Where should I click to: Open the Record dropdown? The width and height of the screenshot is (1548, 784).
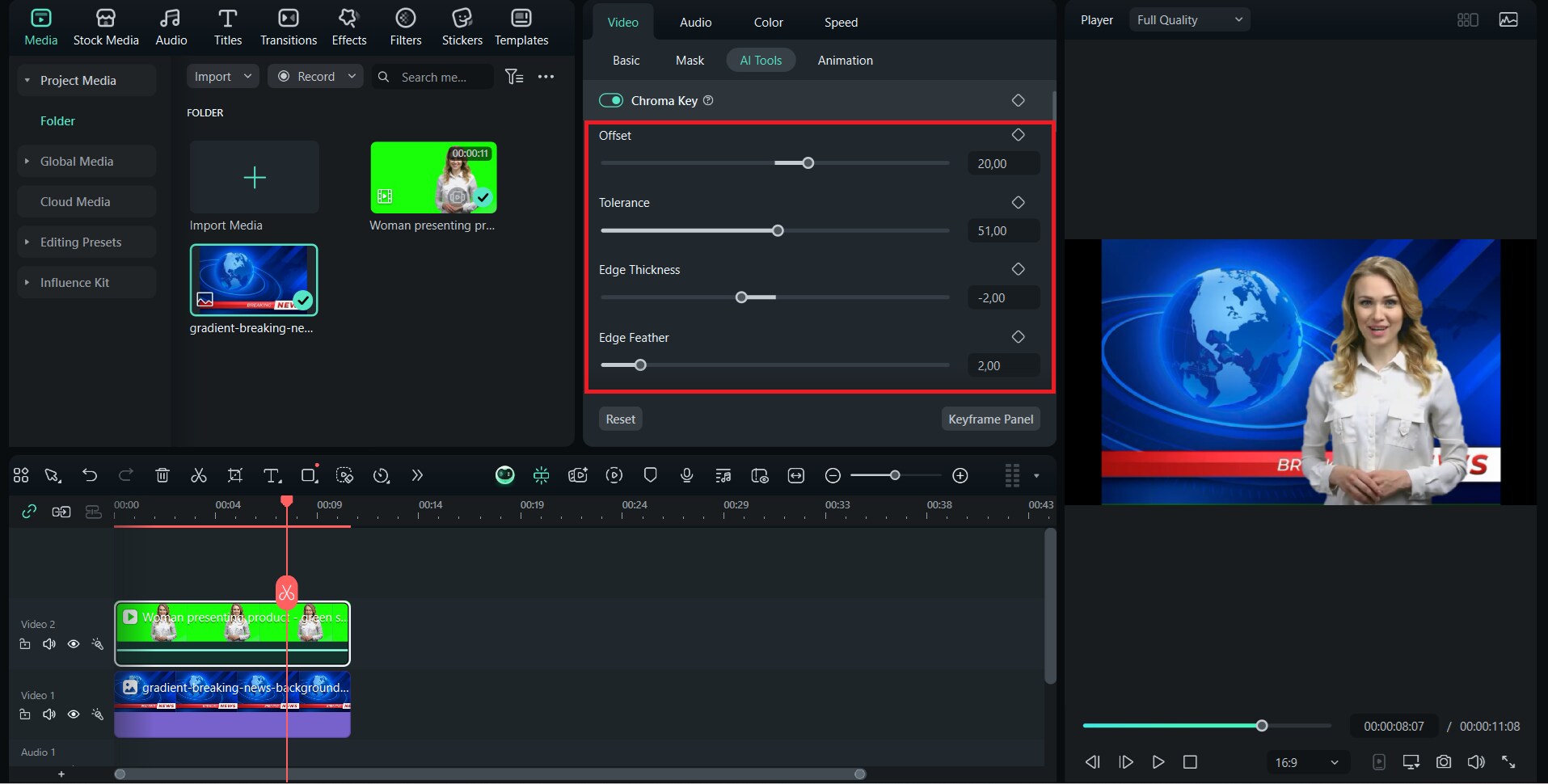[315, 76]
